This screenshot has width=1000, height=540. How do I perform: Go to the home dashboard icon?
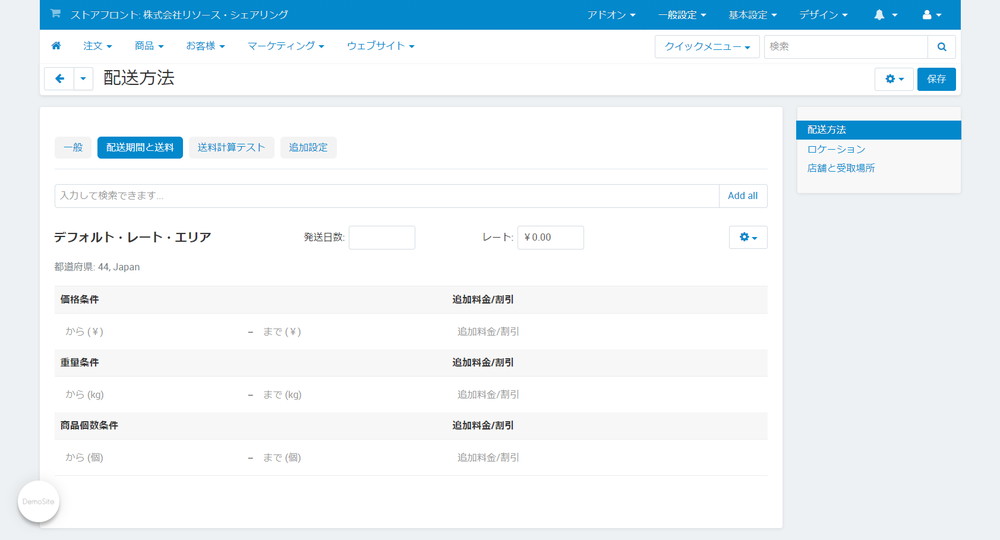click(56, 46)
